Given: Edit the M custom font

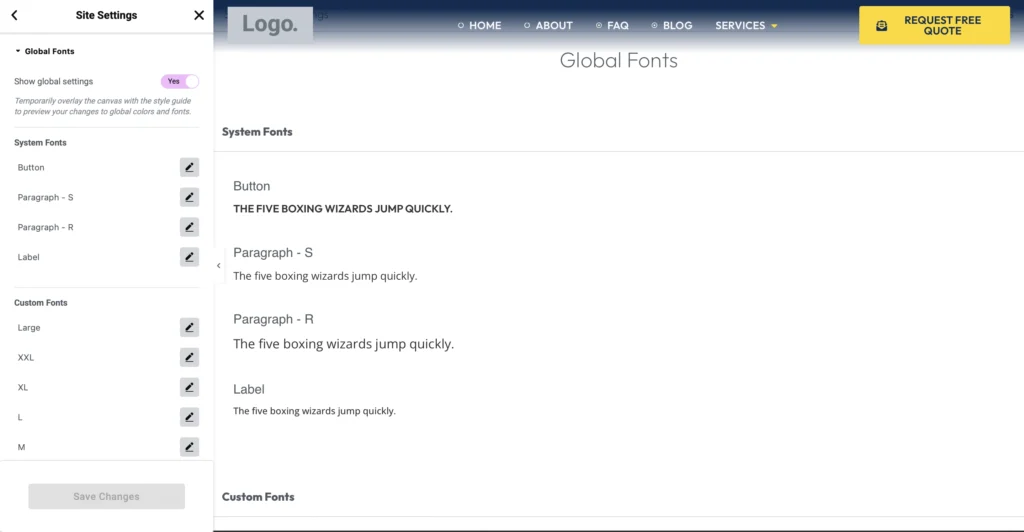Looking at the screenshot, I should click(189, 447).
